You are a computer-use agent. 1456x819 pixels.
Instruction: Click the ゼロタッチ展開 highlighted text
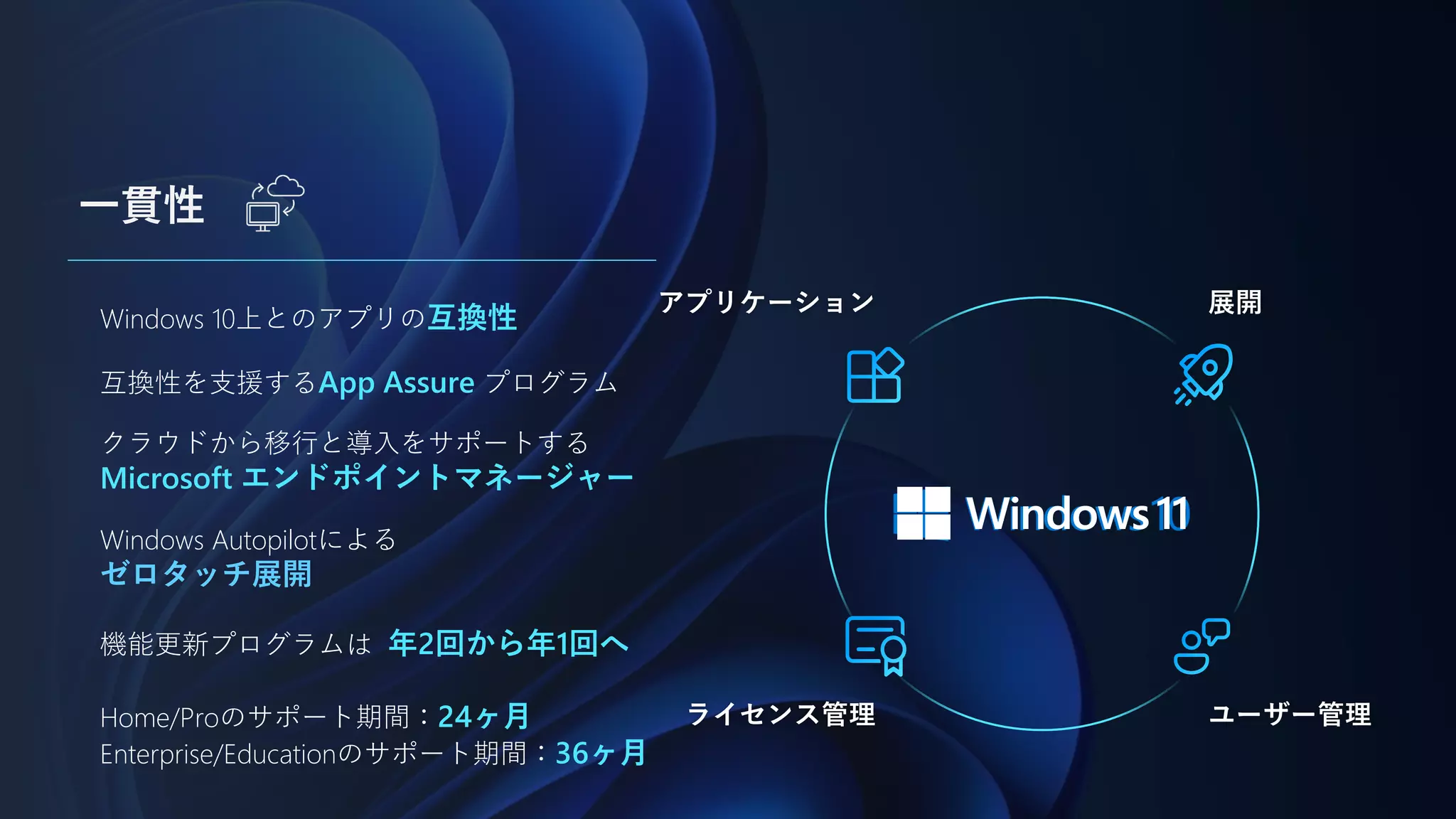206,574
